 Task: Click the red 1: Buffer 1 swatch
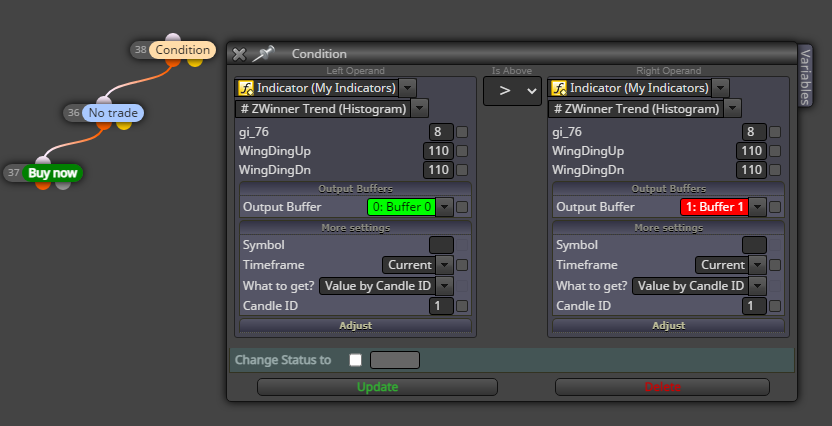715,207
